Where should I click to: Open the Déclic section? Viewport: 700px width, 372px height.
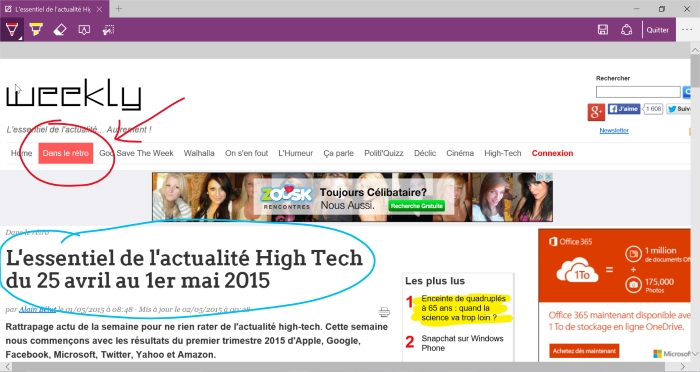coord(425,153)
